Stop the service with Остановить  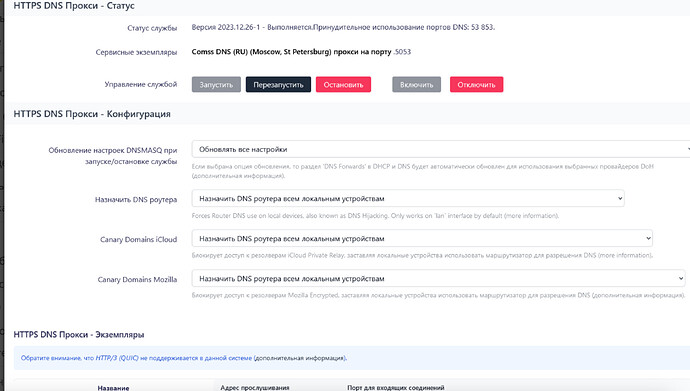click(343, 84)
